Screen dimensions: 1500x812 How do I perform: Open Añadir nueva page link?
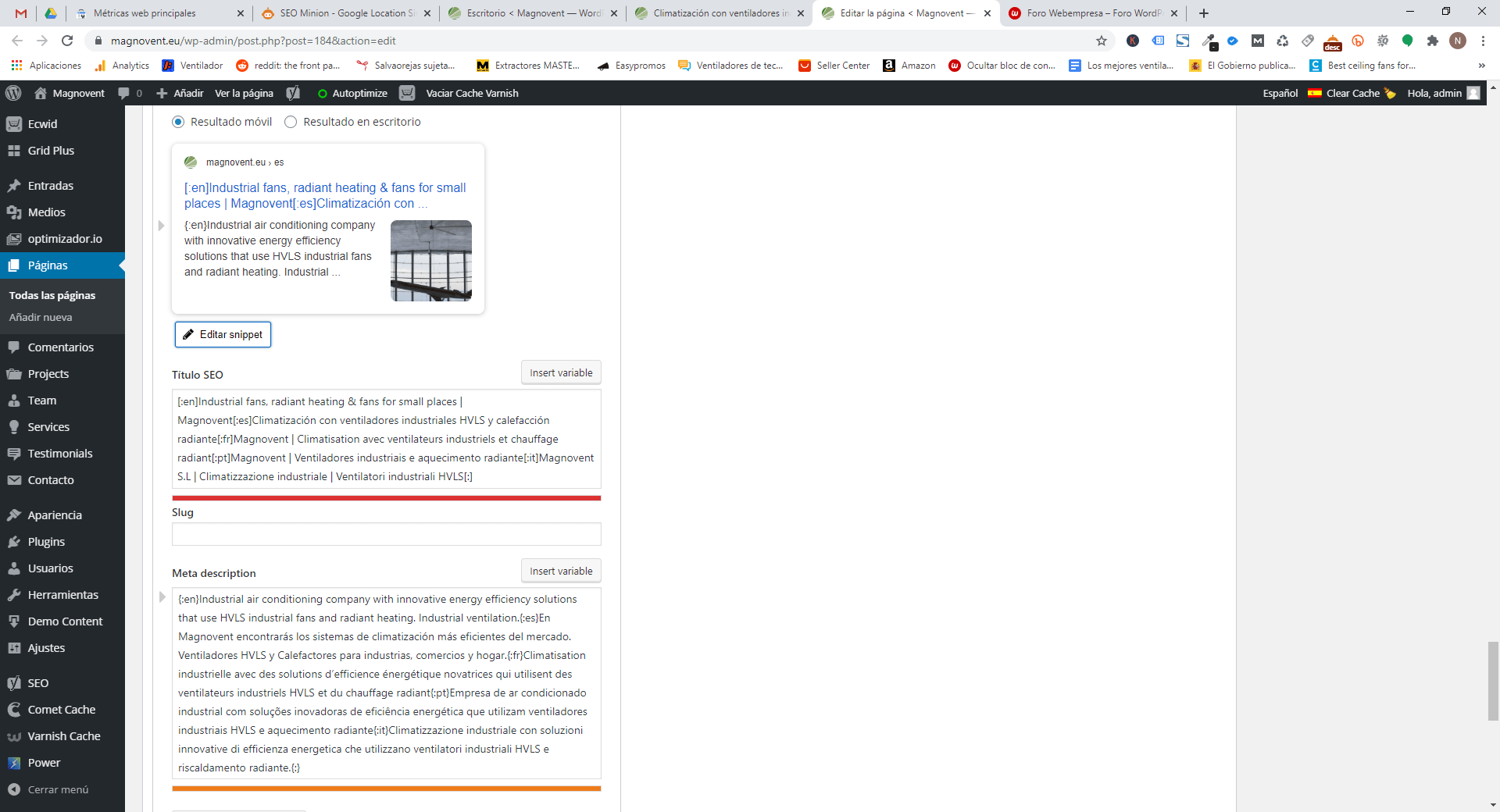[41, 317]
